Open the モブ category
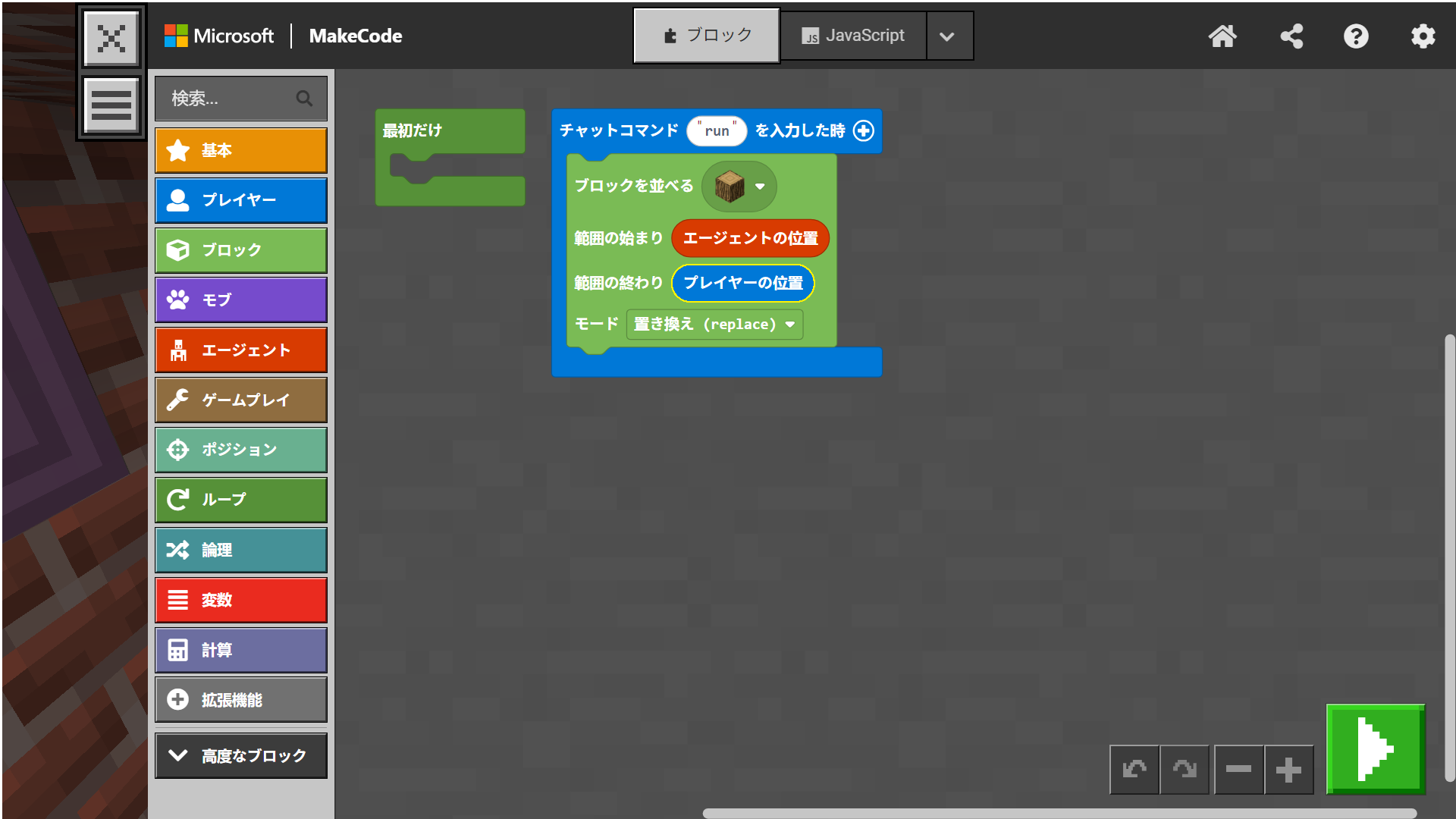 [x=241, y=300]
